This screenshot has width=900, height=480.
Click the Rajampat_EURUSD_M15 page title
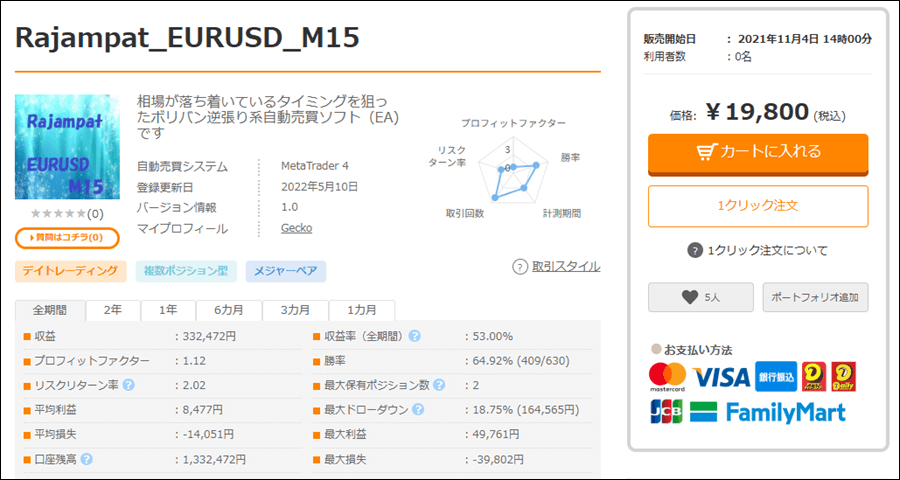click(188, 38)
